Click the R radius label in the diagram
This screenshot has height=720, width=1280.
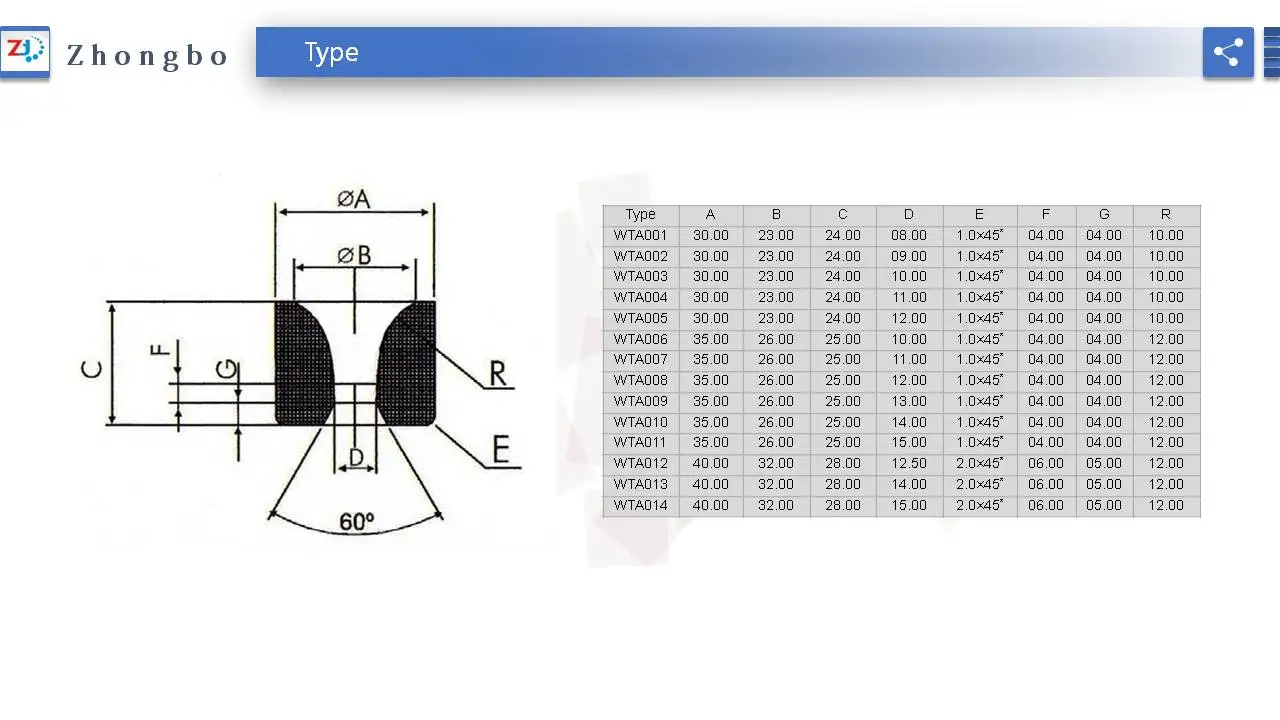coord(497,374)
